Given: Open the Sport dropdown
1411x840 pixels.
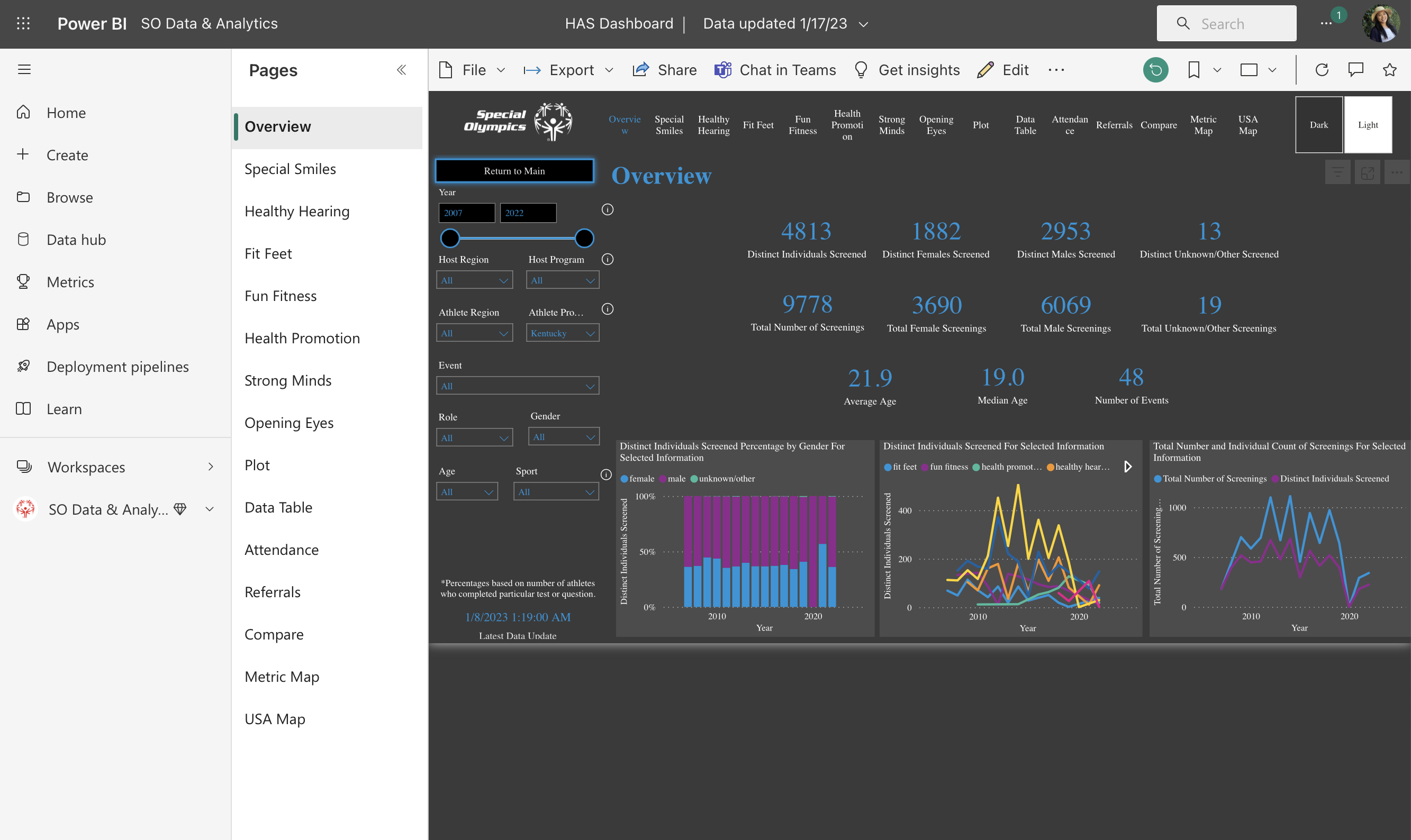Looking at the screenshot, I should point(556,491).
